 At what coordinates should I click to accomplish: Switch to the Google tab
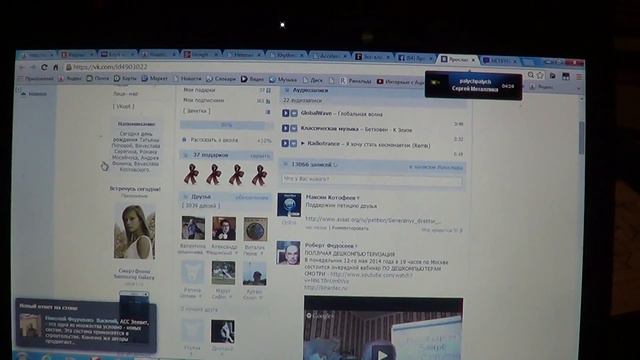coord(200,54)
